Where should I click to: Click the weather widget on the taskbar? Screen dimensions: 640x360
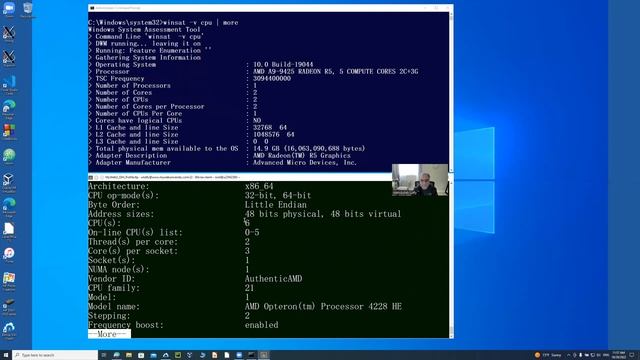(549, 355)
